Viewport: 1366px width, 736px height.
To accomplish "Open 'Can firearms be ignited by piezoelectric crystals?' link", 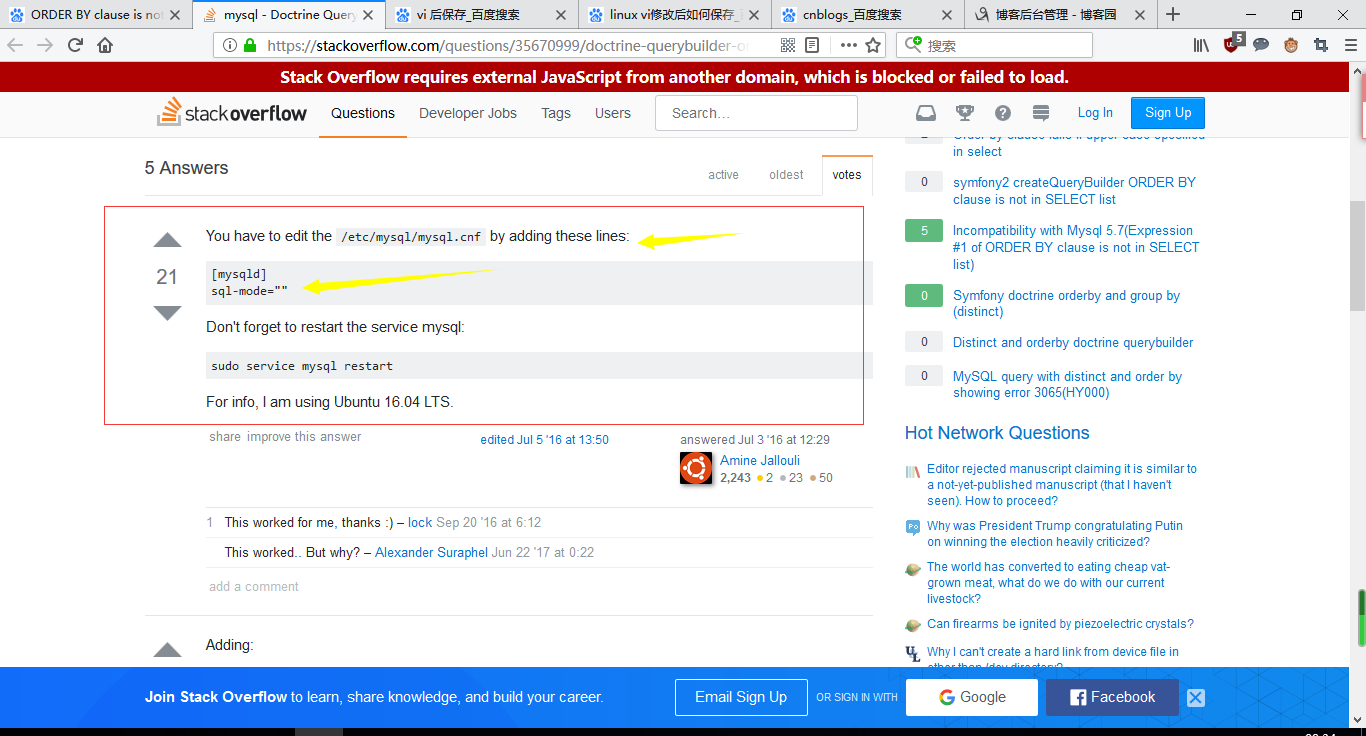I will pyautogui.click(x=1060, y=624).
